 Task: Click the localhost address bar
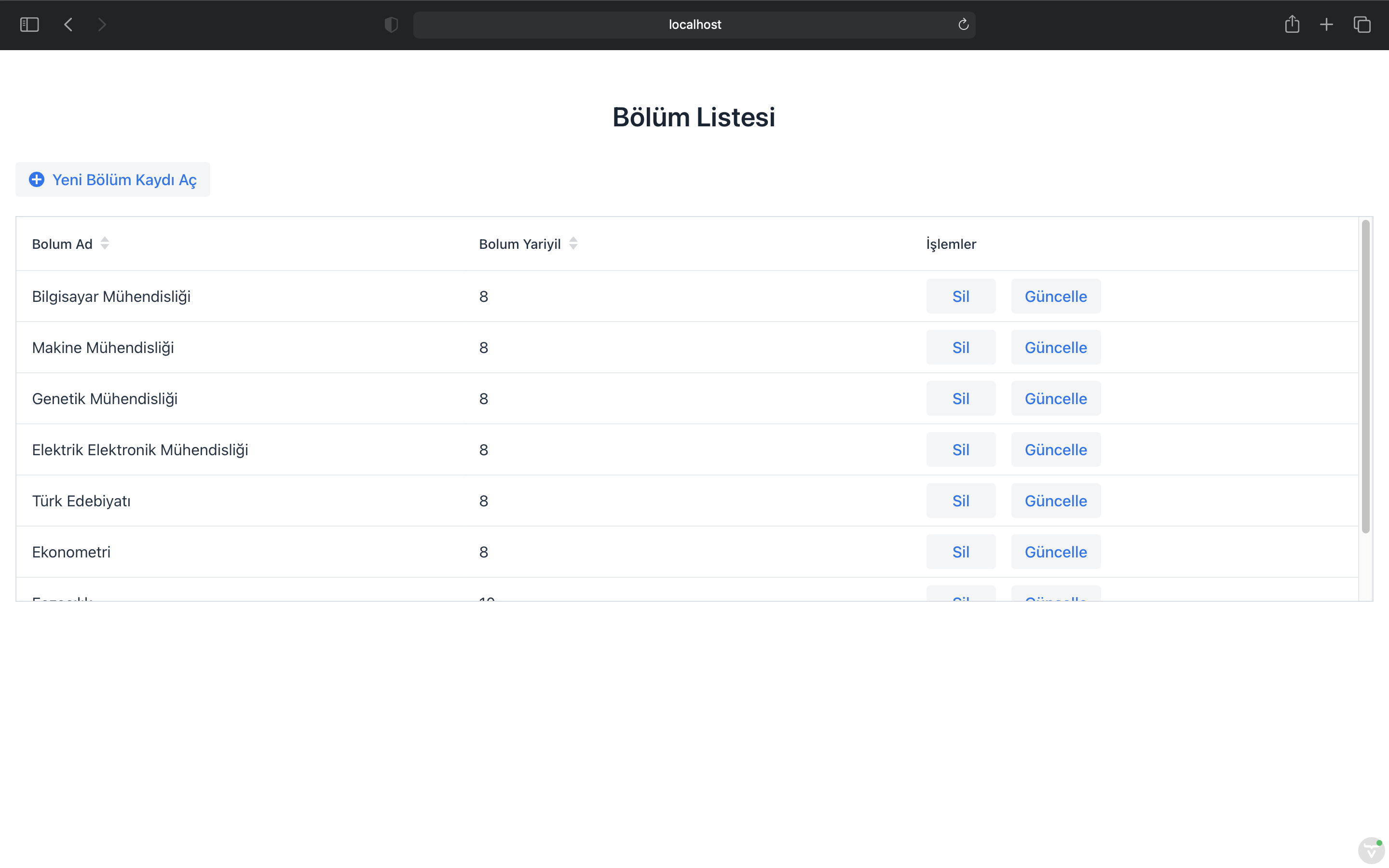tap(694, 25)
